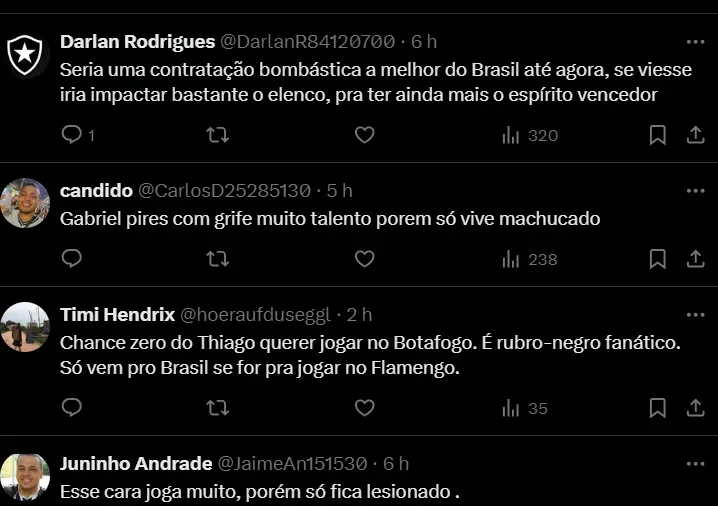
Task: Click candido's profile avatar
Action: pos(25,203)
